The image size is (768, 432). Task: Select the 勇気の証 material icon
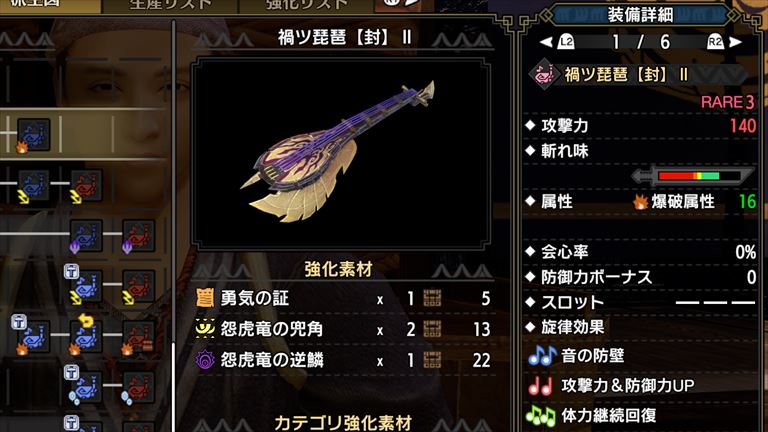(x=205, y=298)
